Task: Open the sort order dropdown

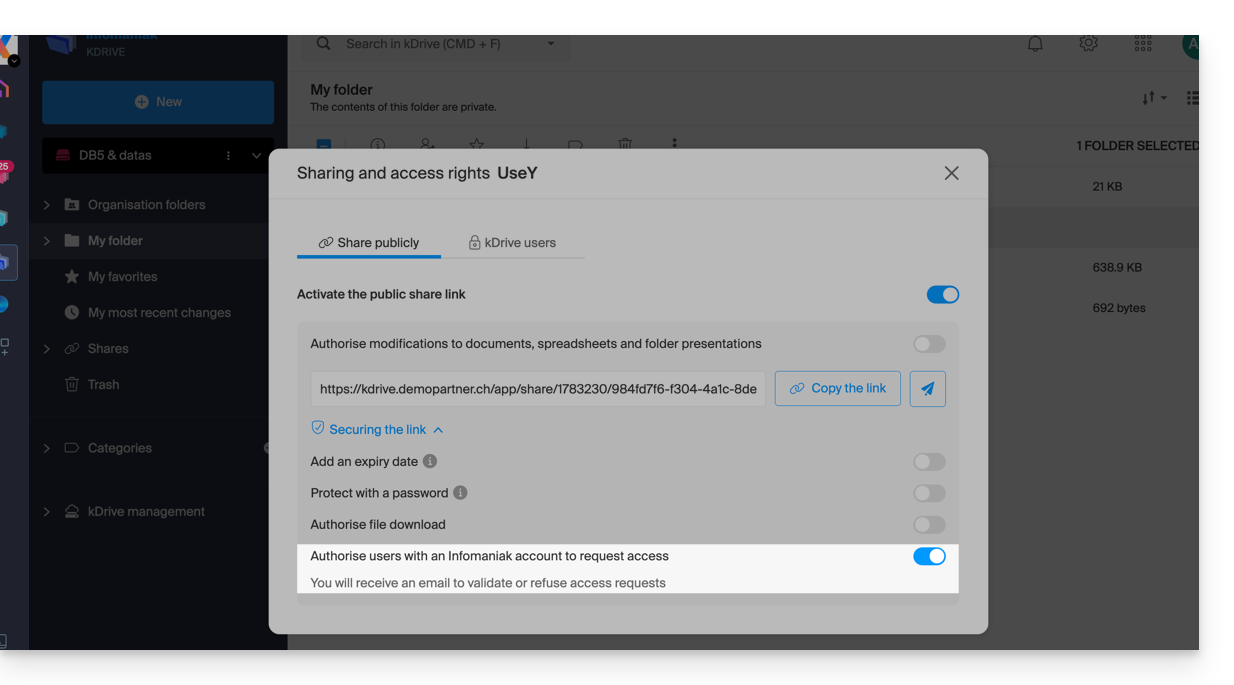Action: (x=1154, y=98)
